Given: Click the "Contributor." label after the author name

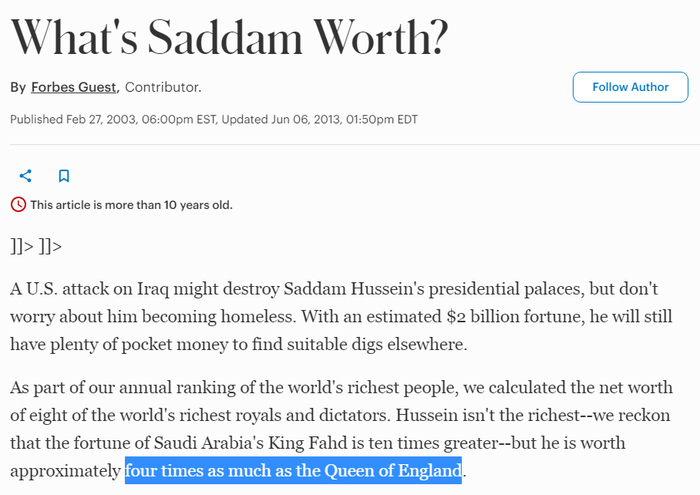Looking at the screenshot, I should pos(163,87).
